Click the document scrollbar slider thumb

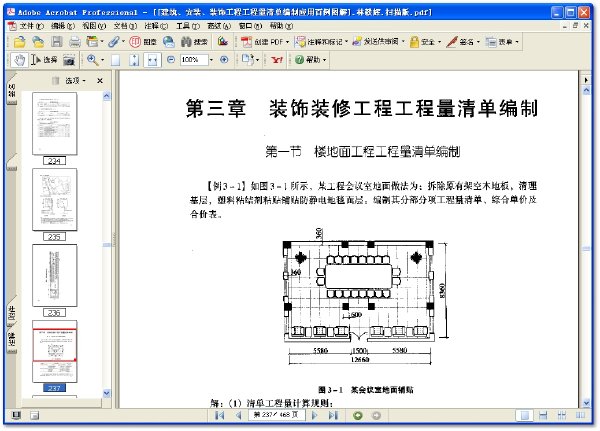click(x=586, y=249)
